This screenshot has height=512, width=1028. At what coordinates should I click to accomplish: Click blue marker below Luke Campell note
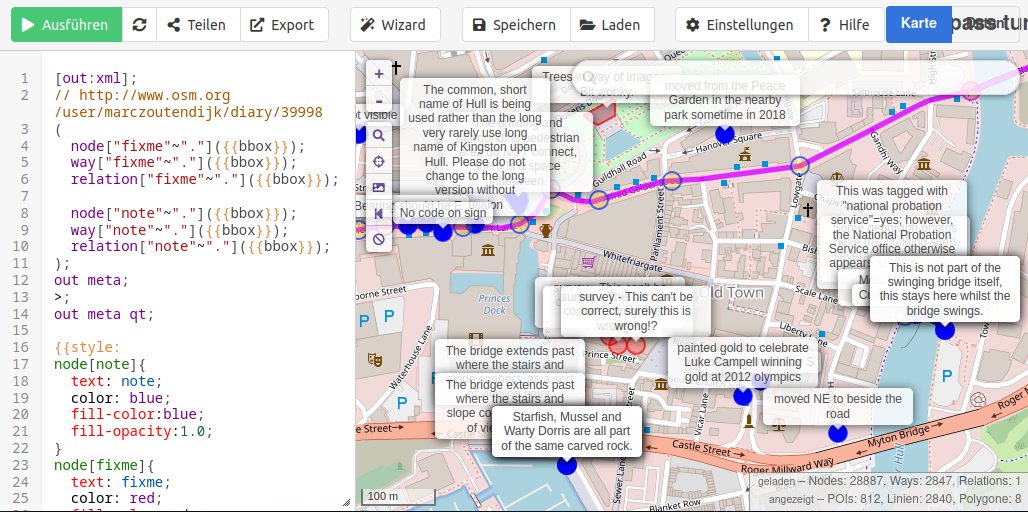[743, 396]
